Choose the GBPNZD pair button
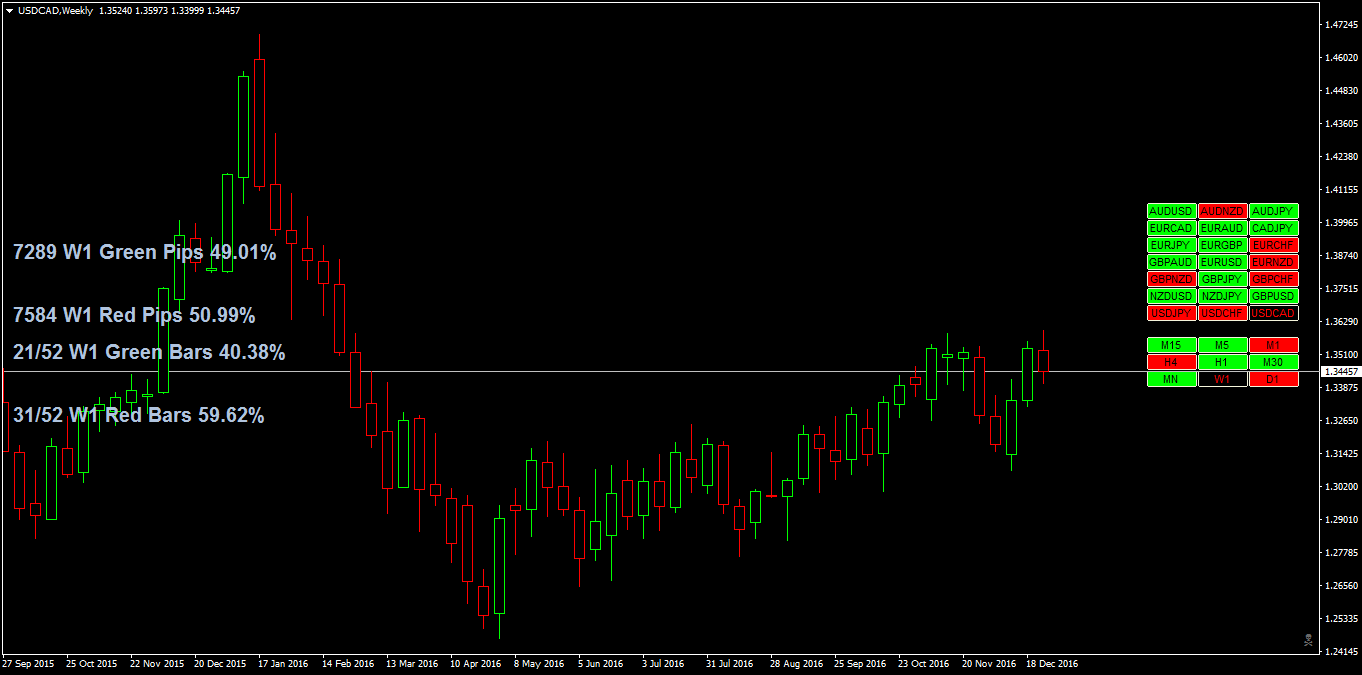Image resolution: width=1362 pixels, height=675 pixels. tap(1172, 279)
